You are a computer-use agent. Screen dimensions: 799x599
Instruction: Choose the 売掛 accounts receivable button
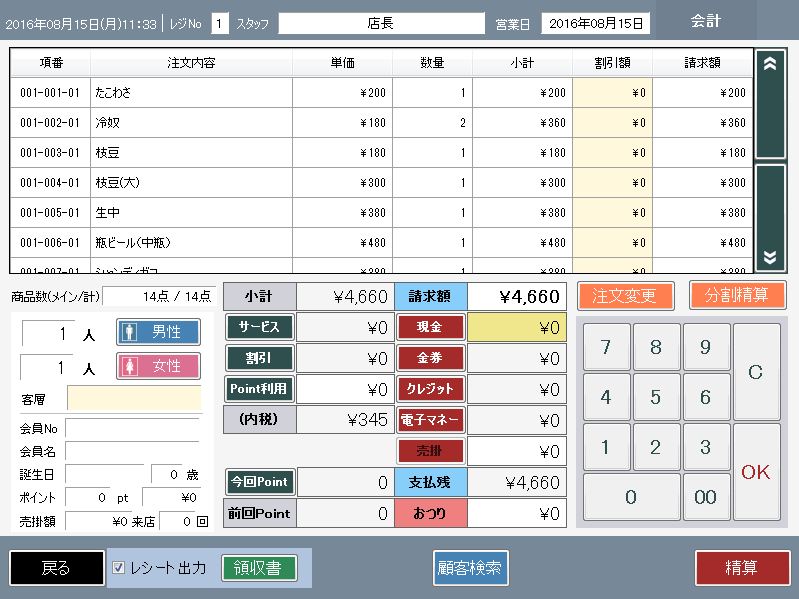click(x=431, y=451)
